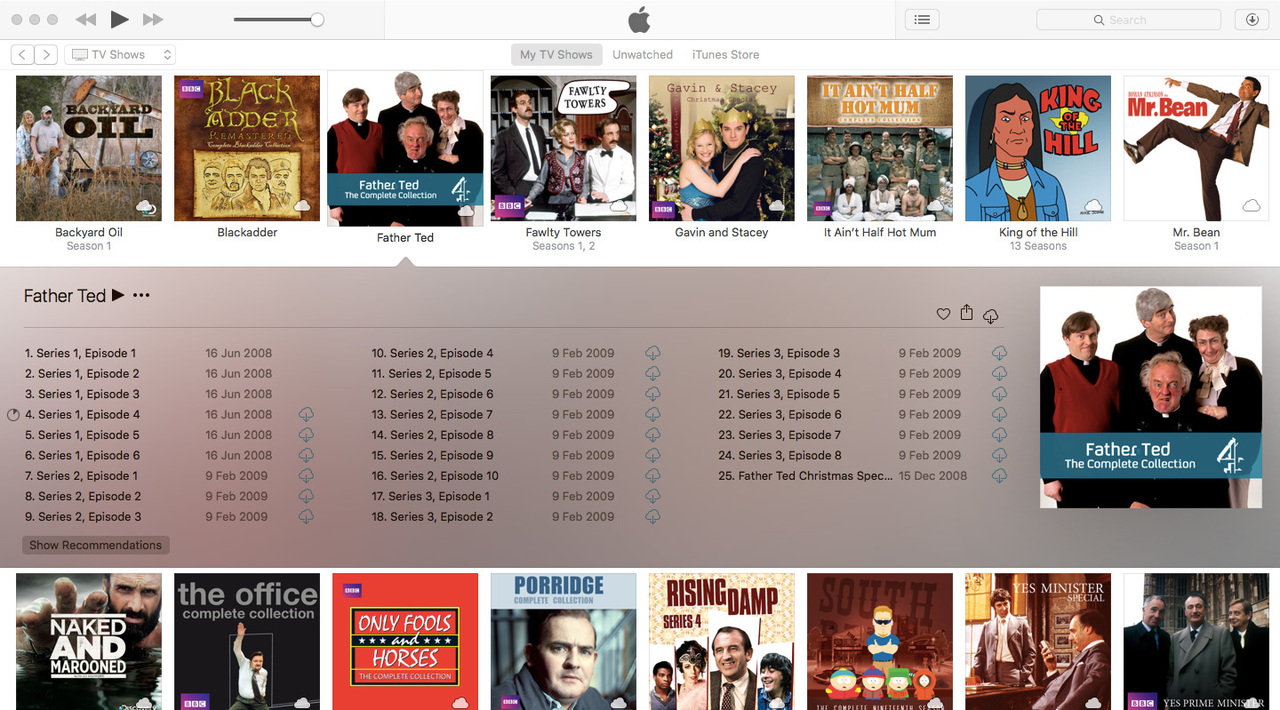Viewport: 1280px width, 710px height.
Task: Download Series 2, Episode 2 from cloud
Action: (x=306, y=496)
